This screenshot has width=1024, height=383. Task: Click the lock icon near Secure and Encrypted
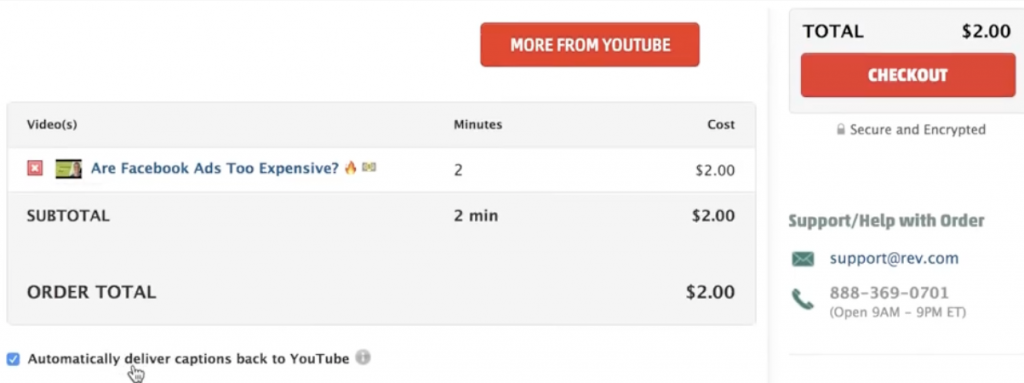841,129
